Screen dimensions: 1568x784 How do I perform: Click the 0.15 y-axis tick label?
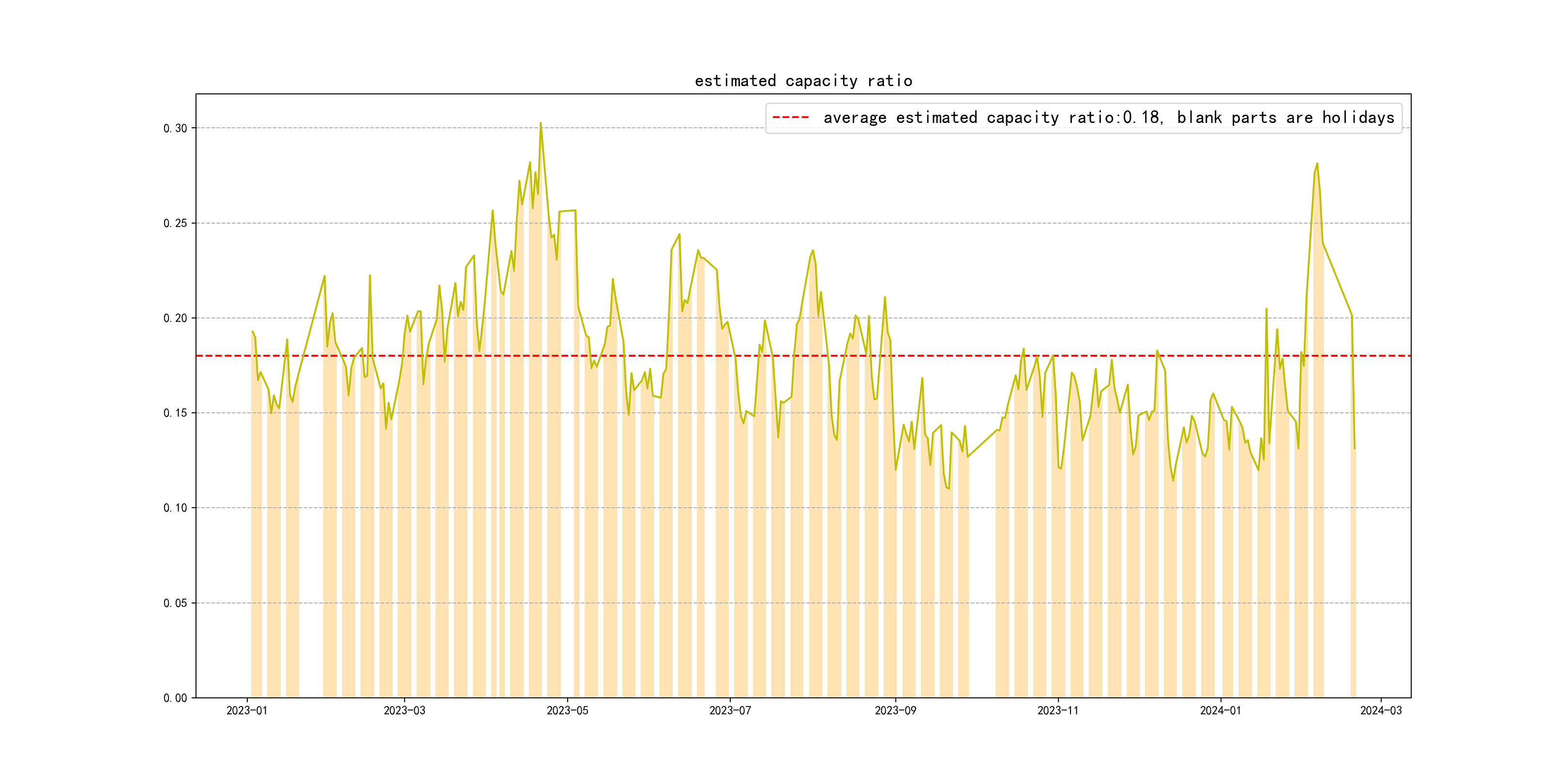(175, 413)
